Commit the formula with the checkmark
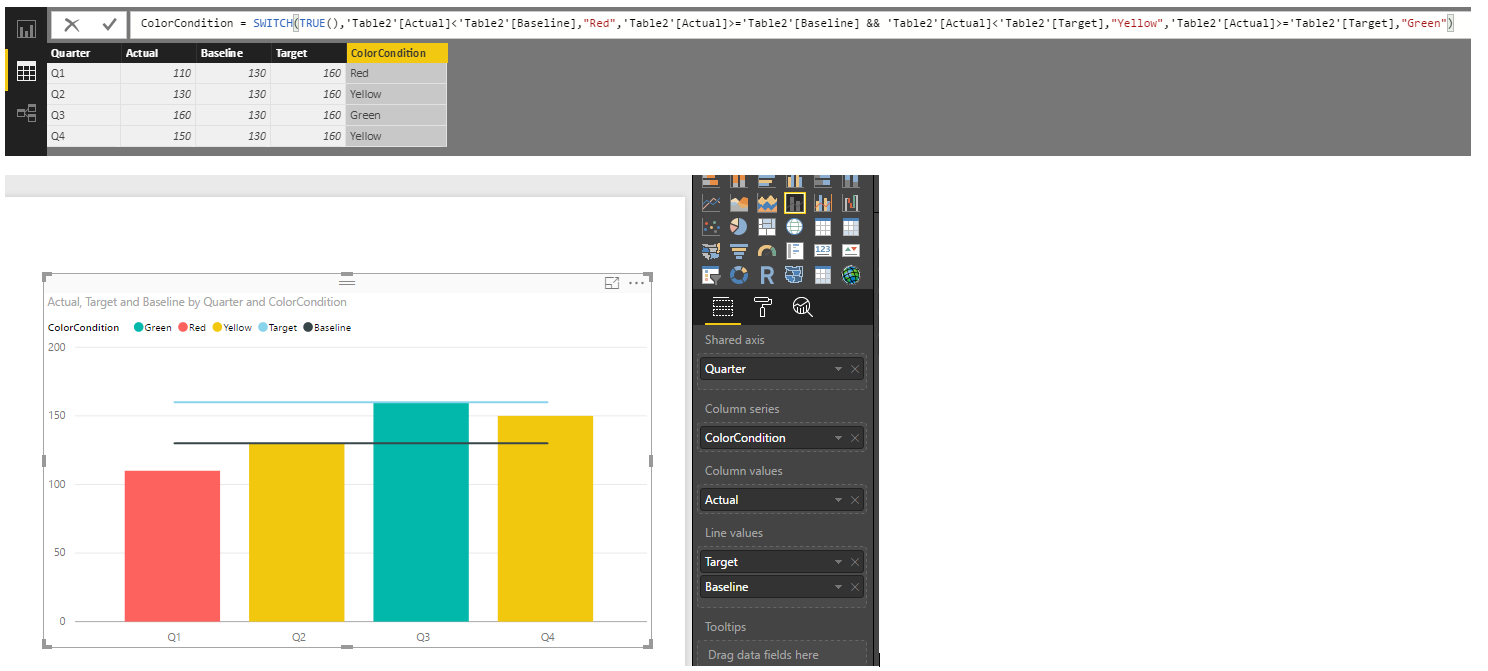 (109, 25)
